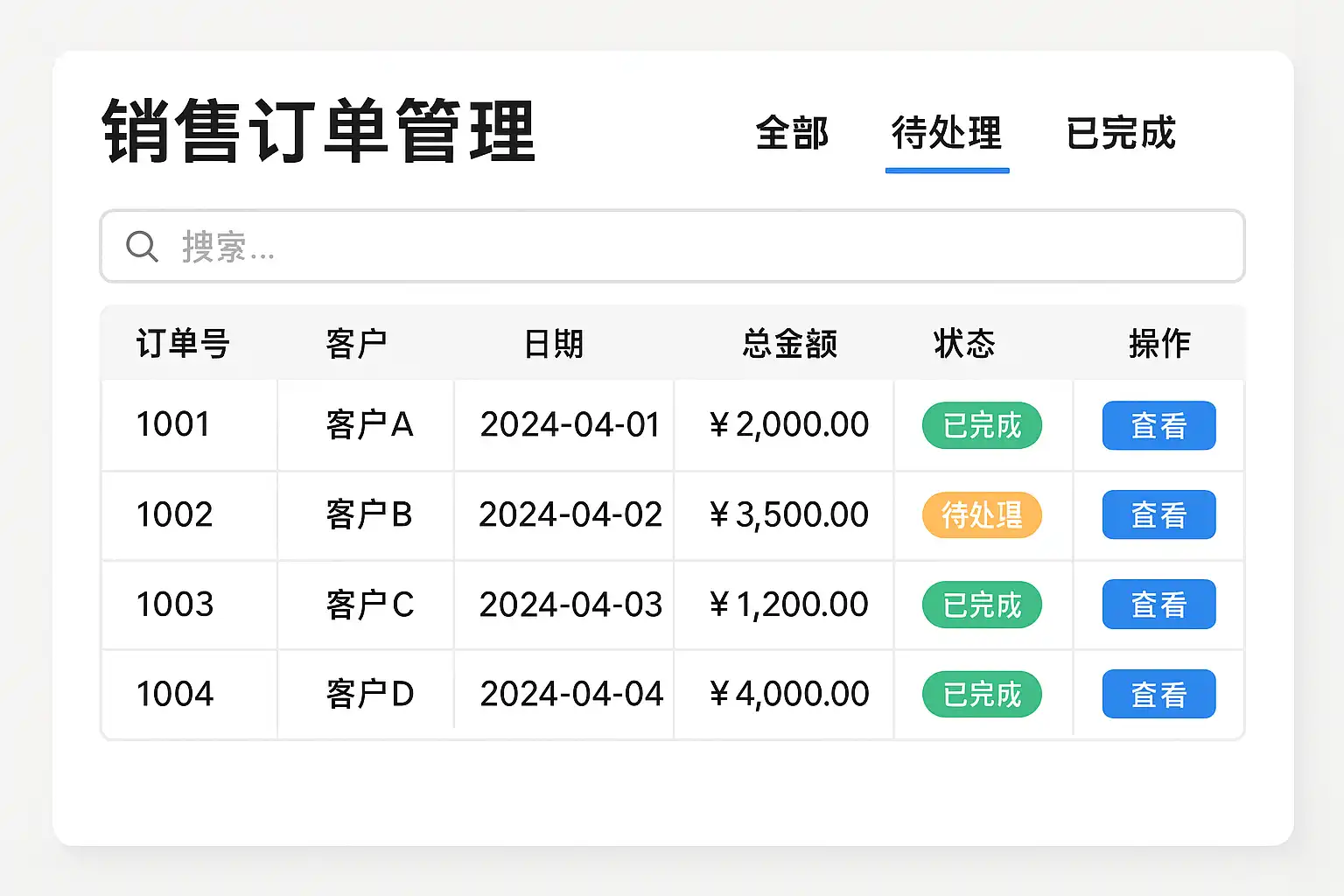Switch to the 全部 tab

[x=792, y=133]
